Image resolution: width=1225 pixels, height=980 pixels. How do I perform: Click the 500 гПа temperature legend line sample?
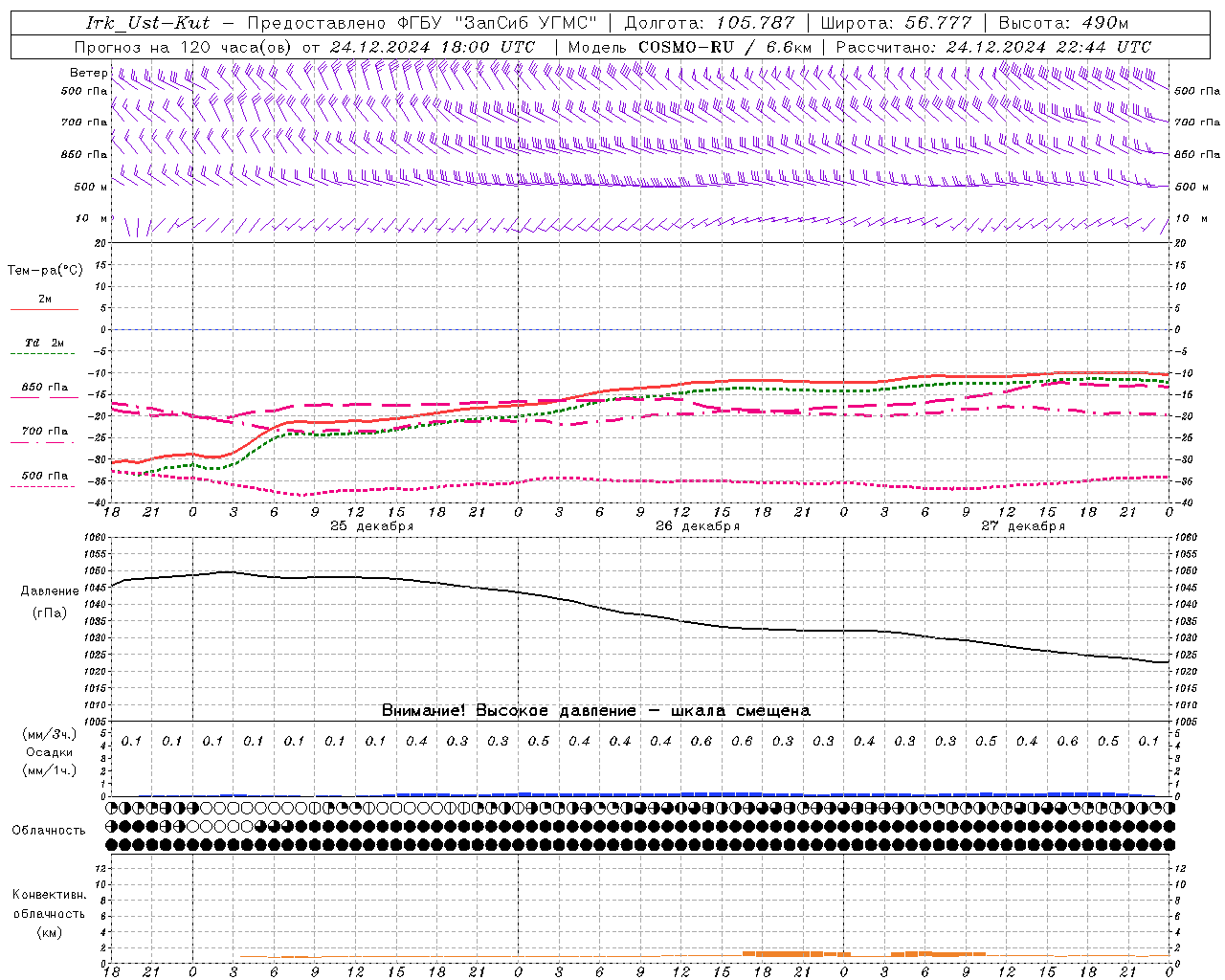pos(44,486)
